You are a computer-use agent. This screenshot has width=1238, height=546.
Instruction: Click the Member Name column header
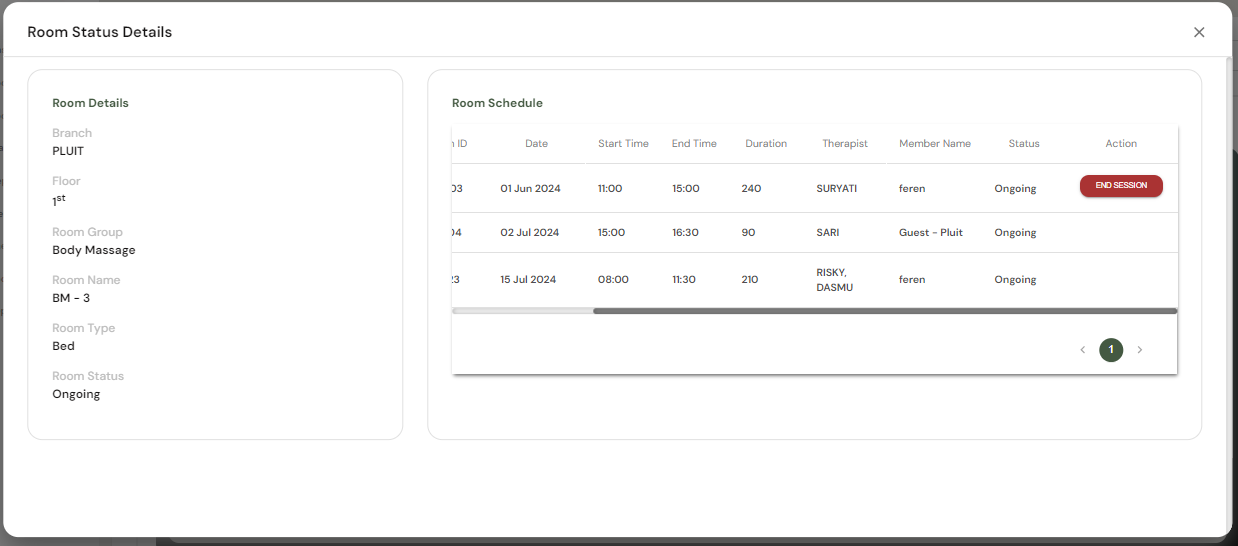[935, 144]
